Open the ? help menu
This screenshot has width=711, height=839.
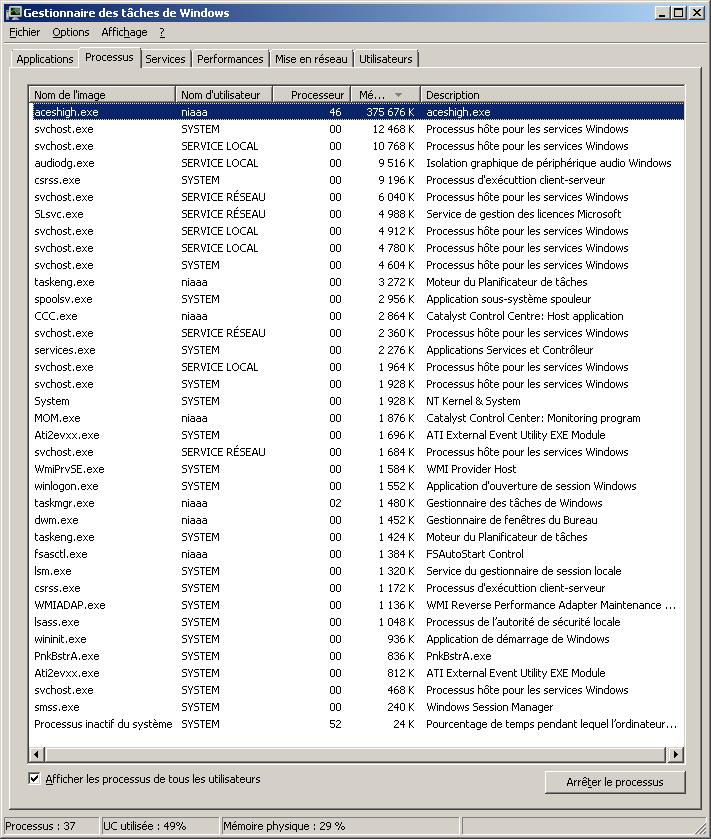162,33
